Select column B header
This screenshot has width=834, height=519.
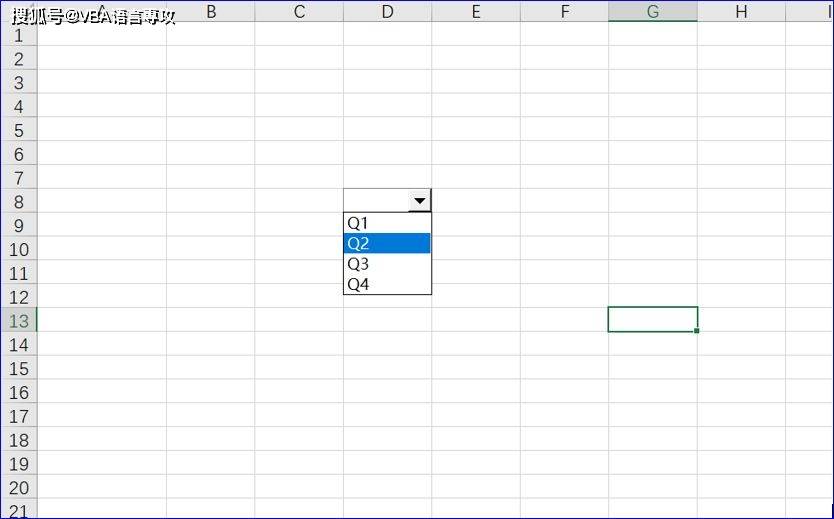coord(210,11)
